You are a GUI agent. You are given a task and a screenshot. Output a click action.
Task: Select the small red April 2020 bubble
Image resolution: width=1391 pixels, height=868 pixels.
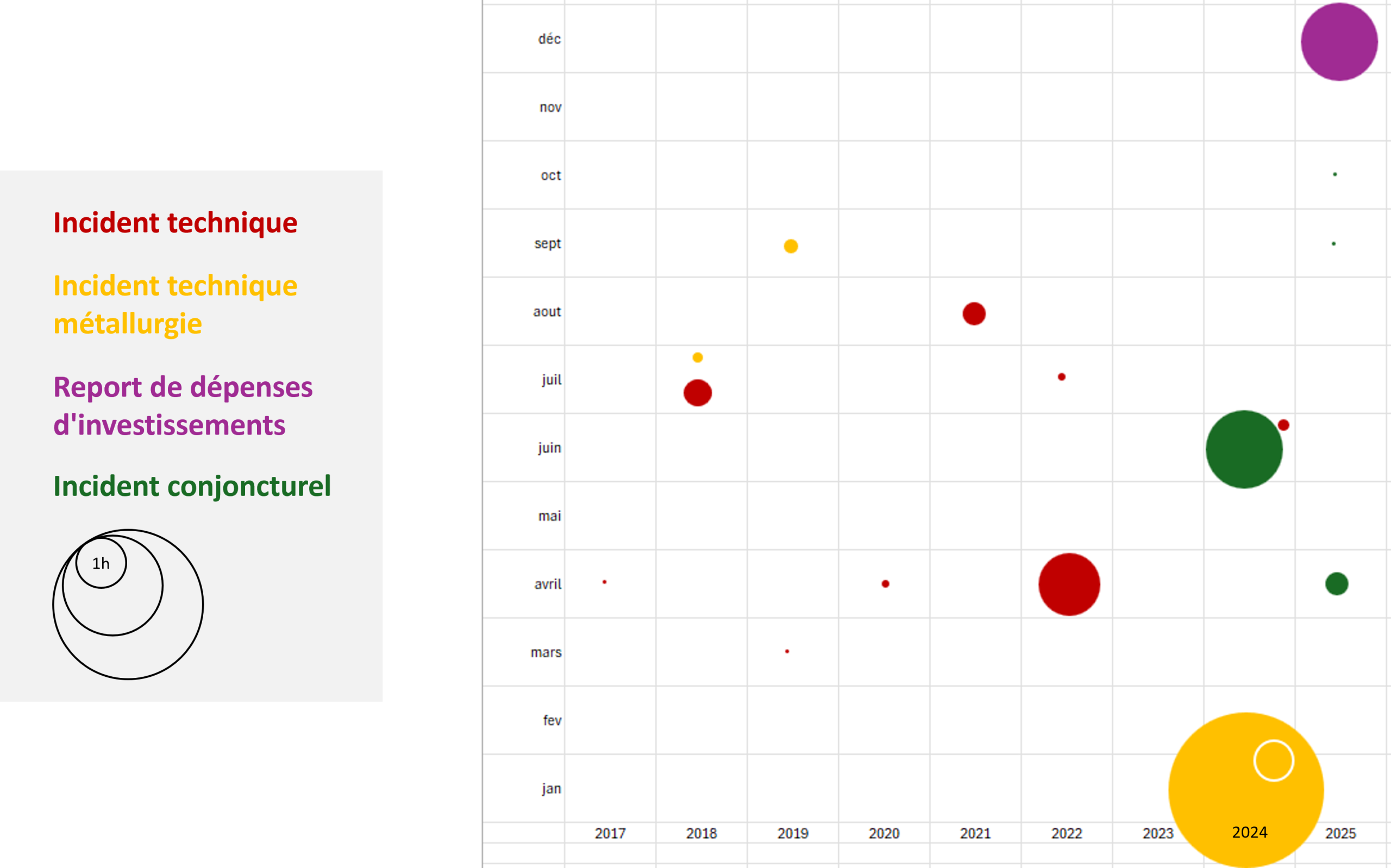[x=885, y=584]
